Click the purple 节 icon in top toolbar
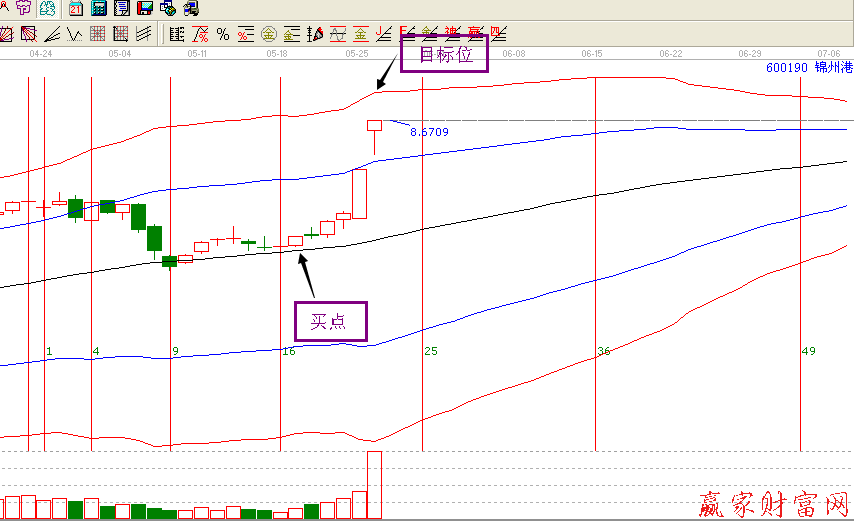This screenshot has width=854, height=529. [x=23, y=9]
